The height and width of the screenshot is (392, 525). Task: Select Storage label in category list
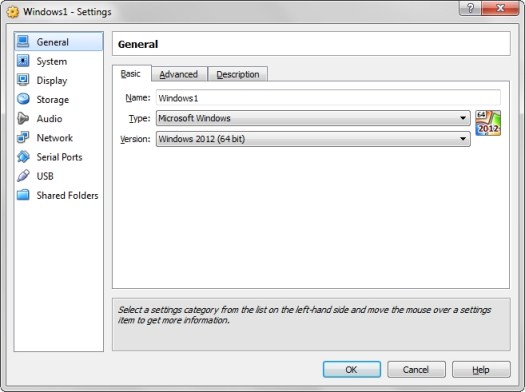coord(53,100)
